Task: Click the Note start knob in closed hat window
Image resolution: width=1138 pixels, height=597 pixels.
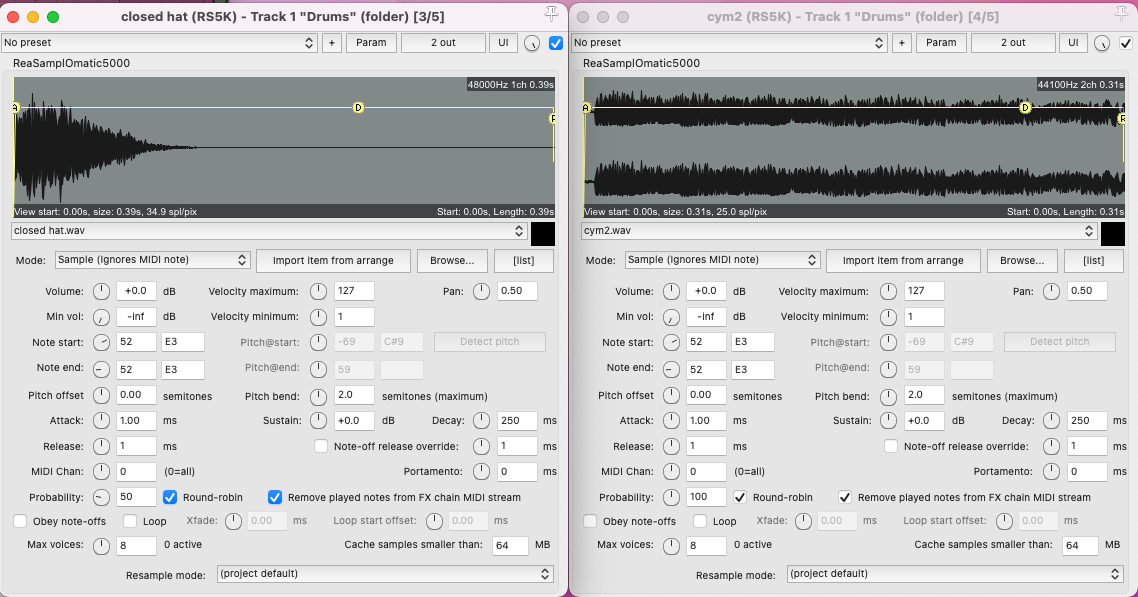Action: pos(102,342)
